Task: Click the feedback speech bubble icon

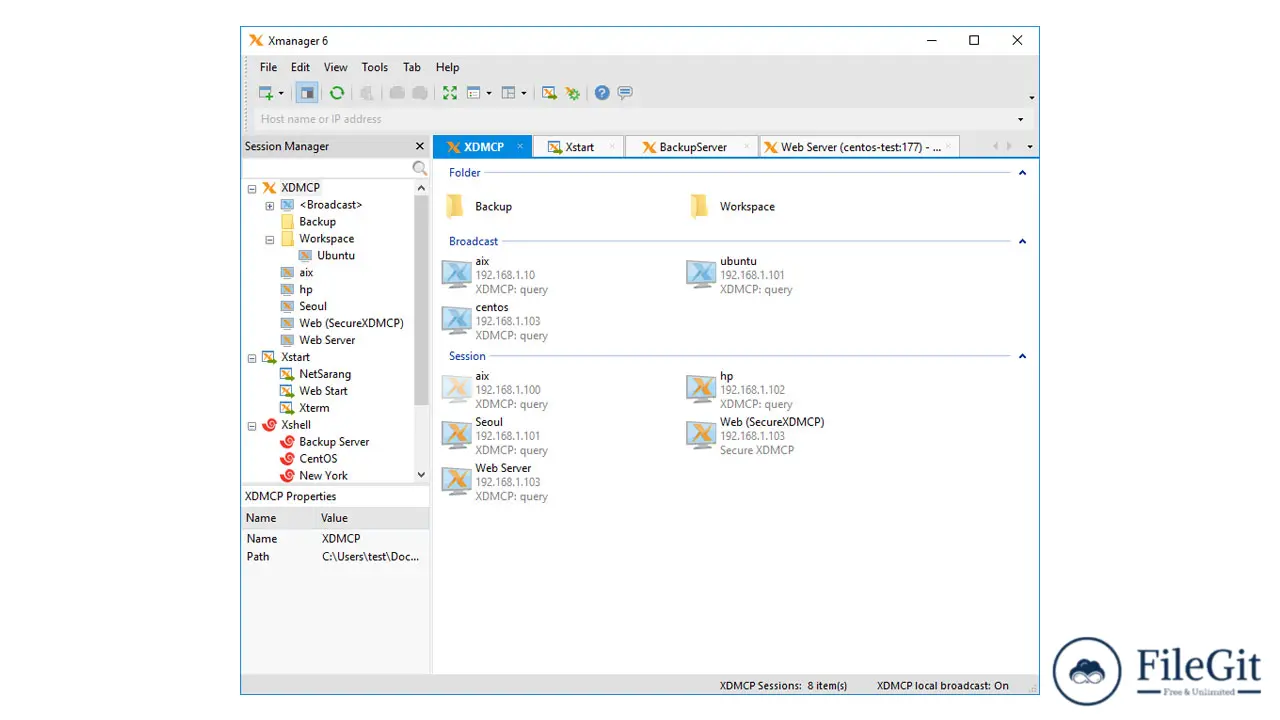Action: [x=625, y=93]
